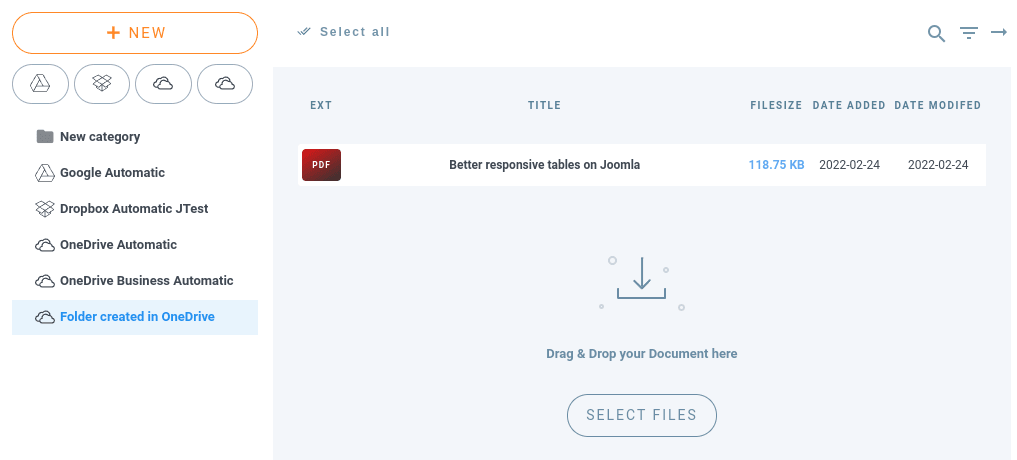
Task: Open the New category folder
Action: pyautogui.click(x=99, y=137)
